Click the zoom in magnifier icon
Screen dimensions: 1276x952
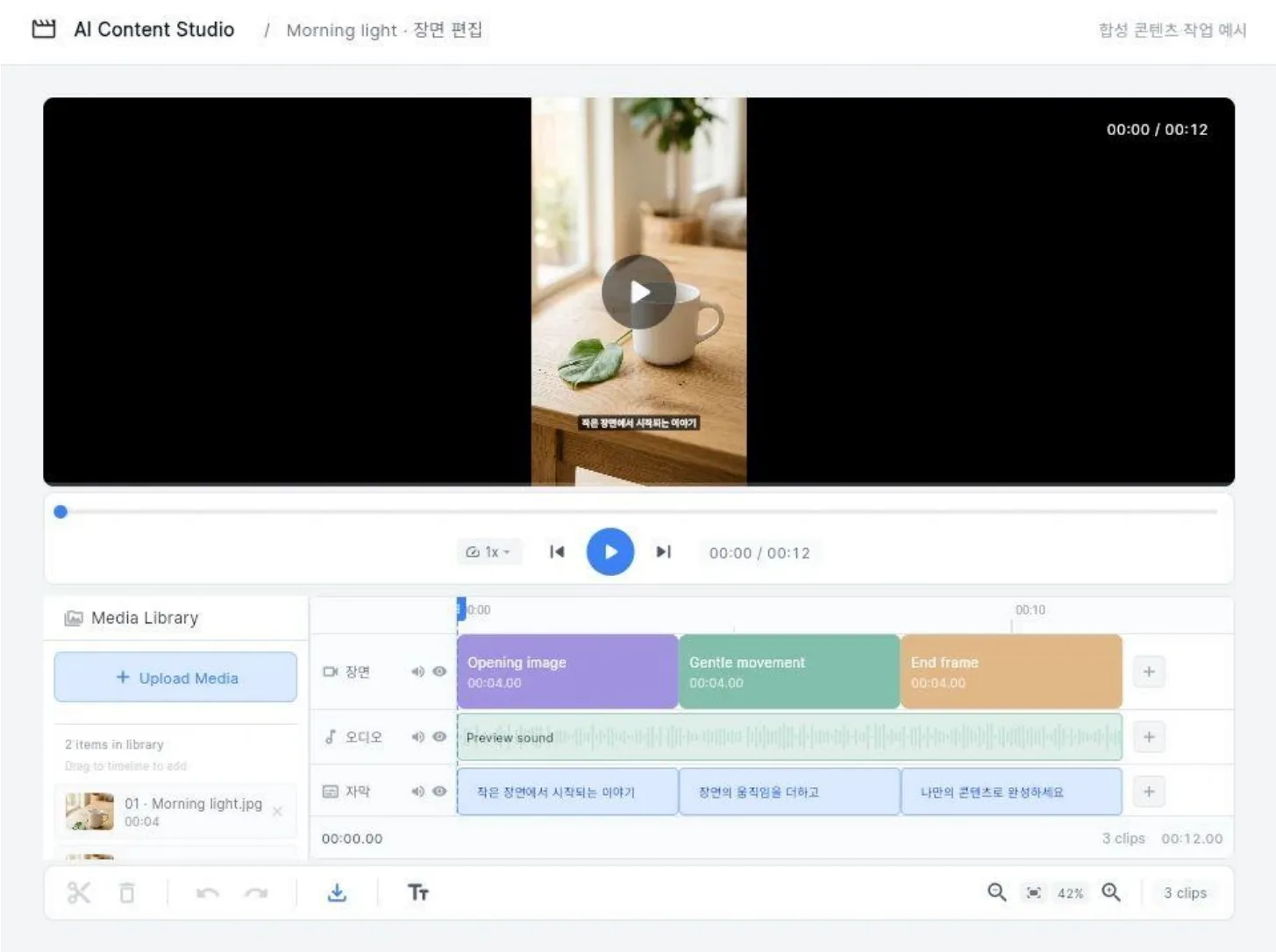pyautogui.click(x=1111, y=892)
